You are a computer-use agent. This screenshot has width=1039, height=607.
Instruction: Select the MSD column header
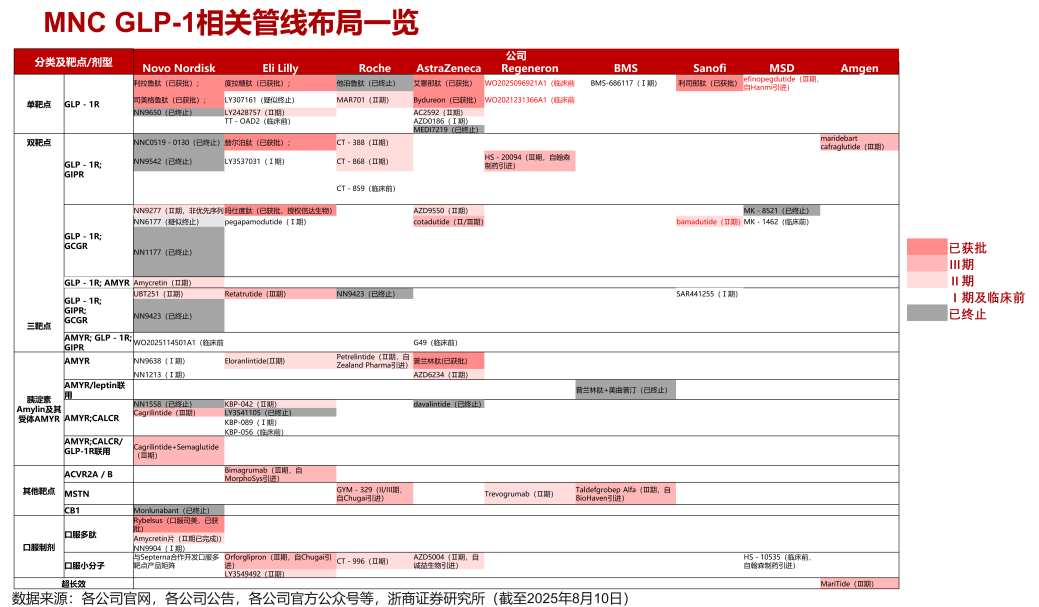(781, 68)
